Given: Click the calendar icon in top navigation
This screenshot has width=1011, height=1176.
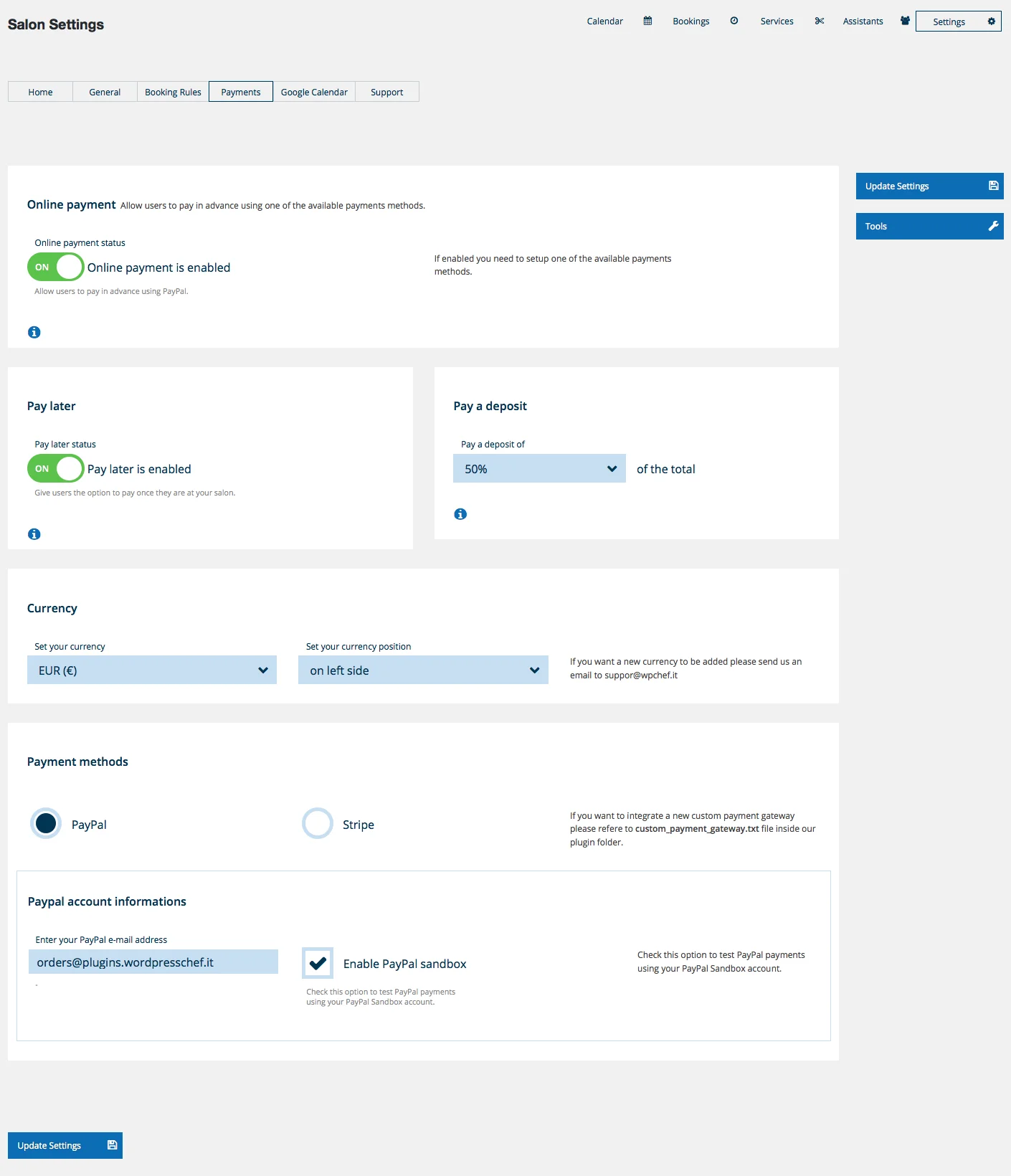Looking at the screenshot, I should pos(647,21).
